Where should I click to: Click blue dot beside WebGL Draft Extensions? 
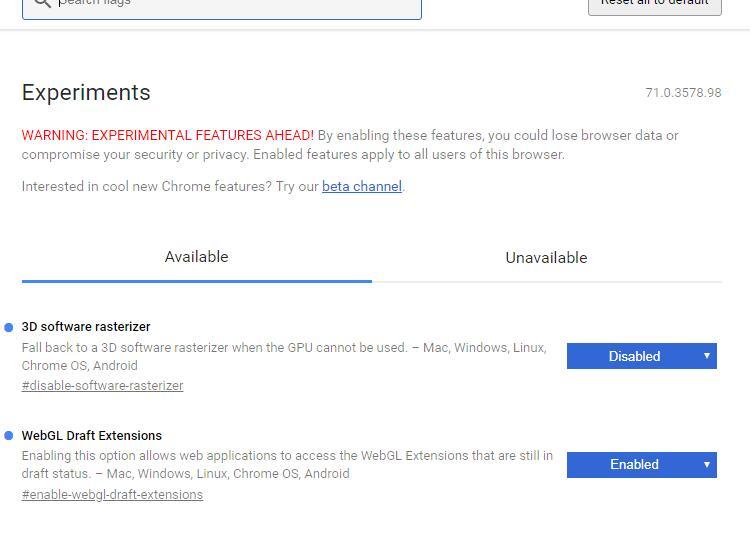pos(9,436)
